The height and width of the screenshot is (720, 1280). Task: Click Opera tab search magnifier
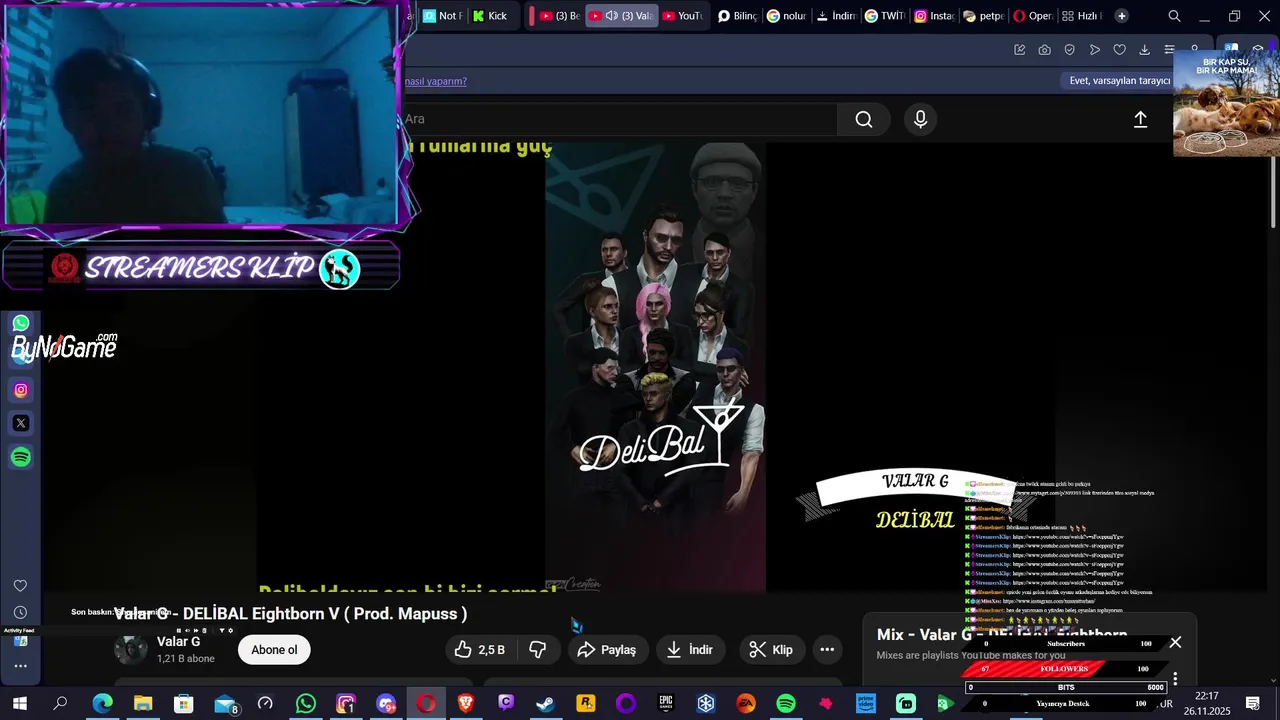[x=1174, y=16]
